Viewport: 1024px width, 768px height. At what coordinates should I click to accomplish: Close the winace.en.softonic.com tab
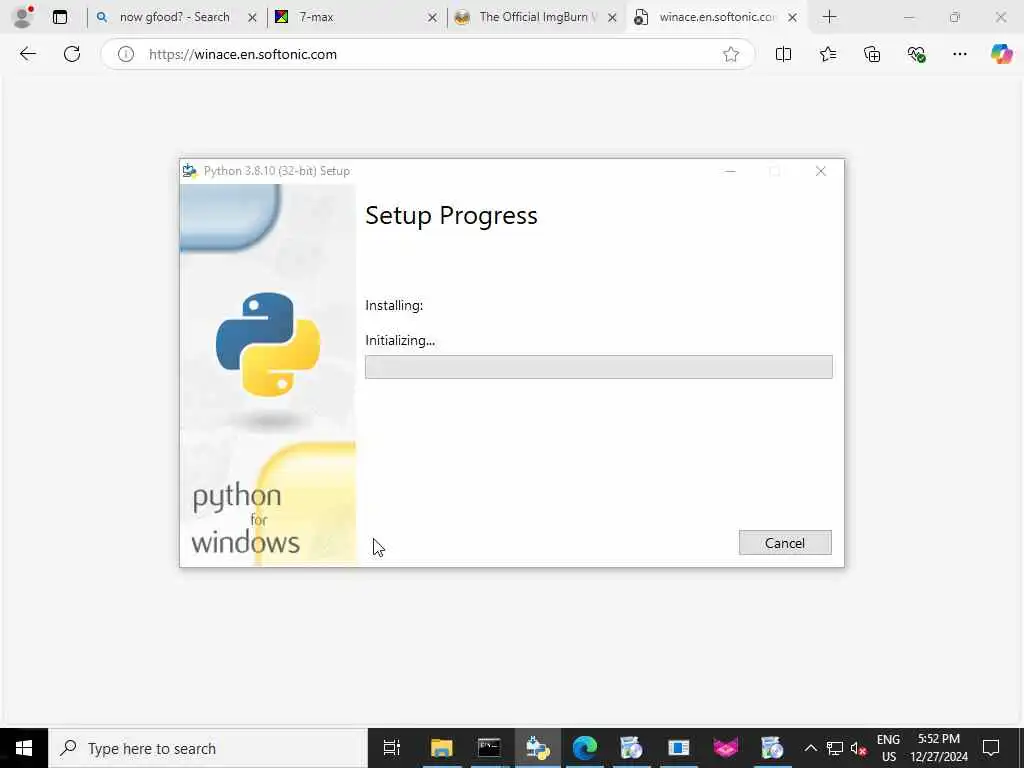click(x=792, y=18)
